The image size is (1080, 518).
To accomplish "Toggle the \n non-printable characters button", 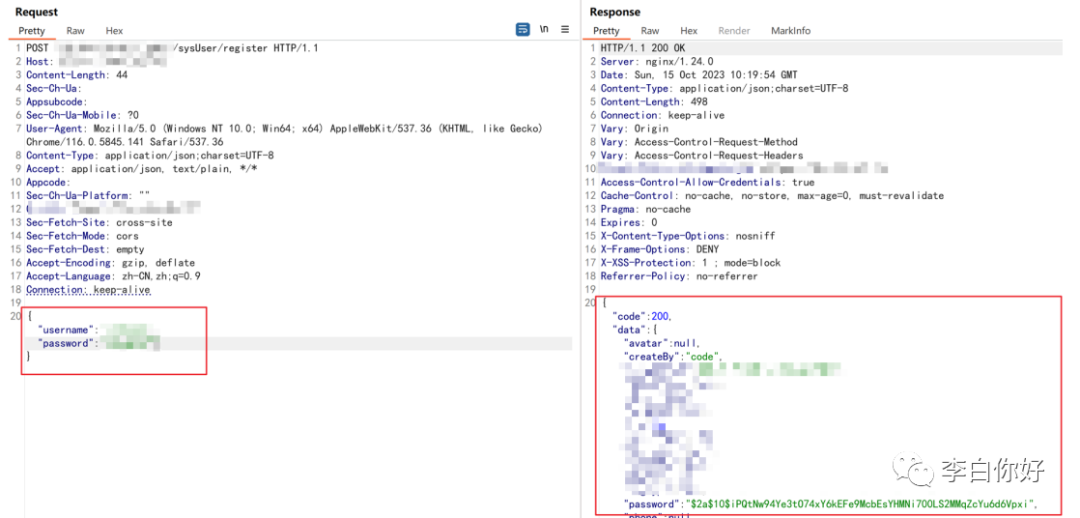I will [544, 30].
